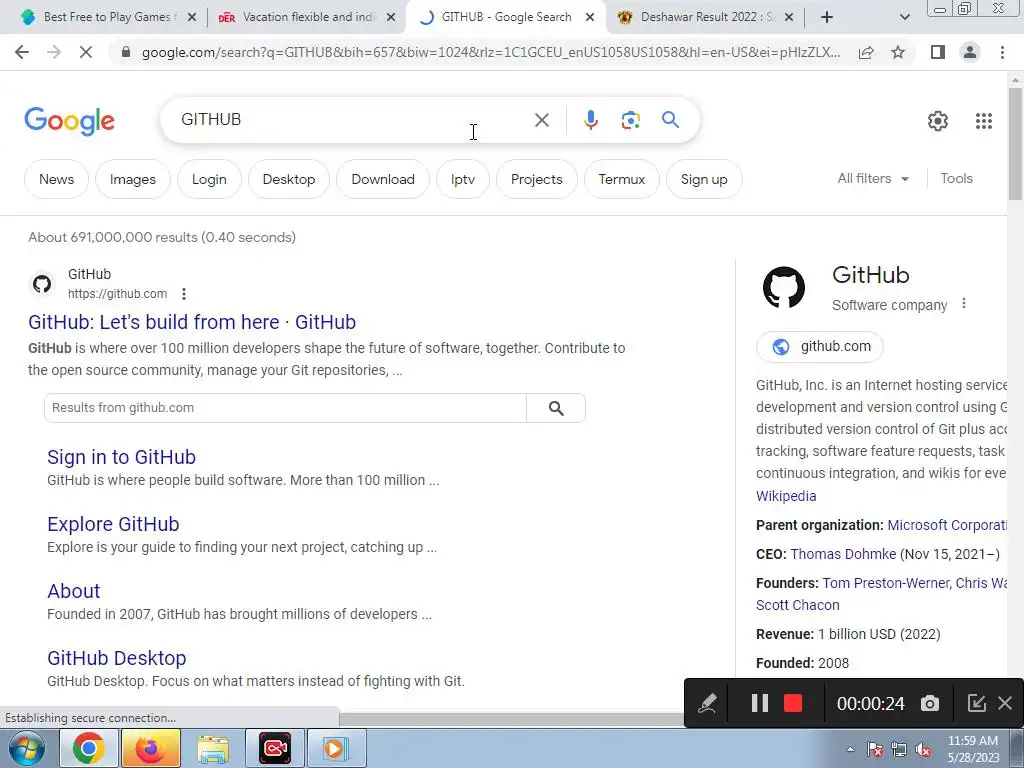
Task: Click the blue search magnifier icon
Action: click(x=670, y=120)
